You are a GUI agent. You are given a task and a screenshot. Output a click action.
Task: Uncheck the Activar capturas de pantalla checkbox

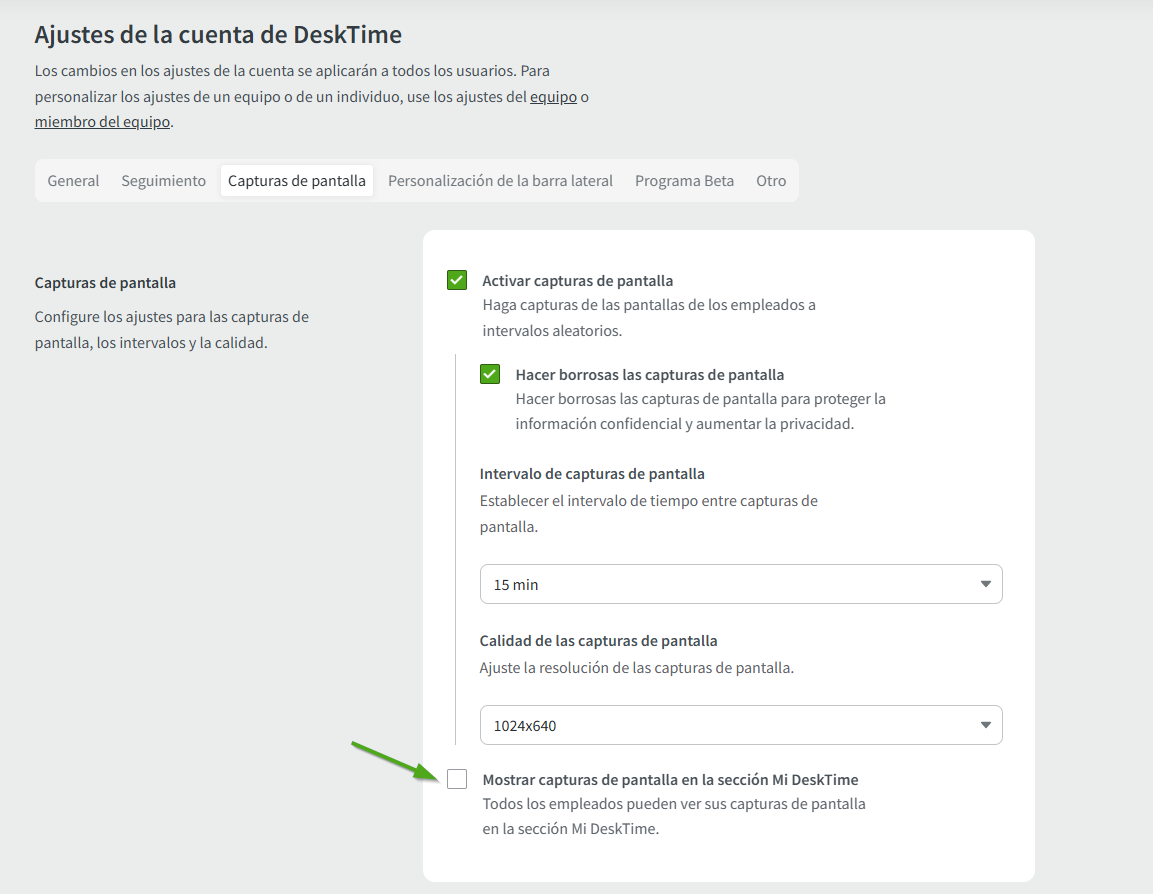[x=457, y=280]
